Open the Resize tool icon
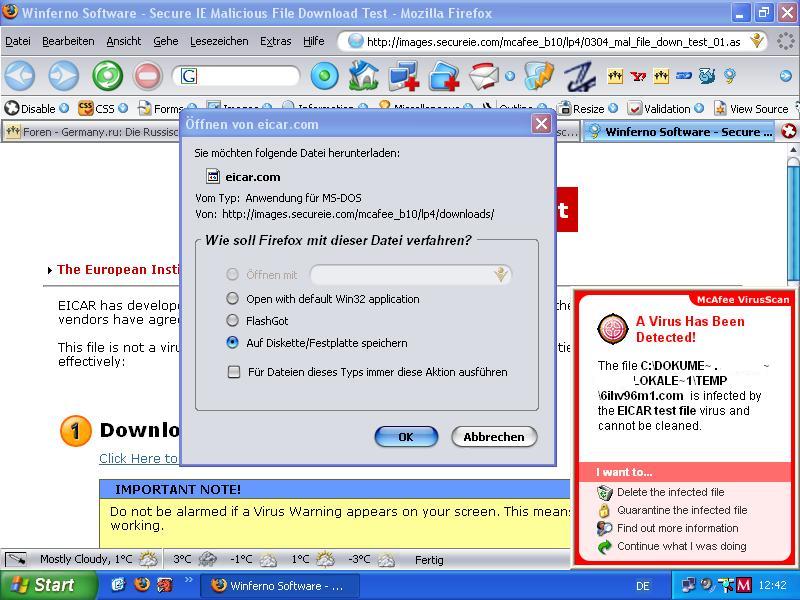Screen dimensions: 800x600 point(564,108)
